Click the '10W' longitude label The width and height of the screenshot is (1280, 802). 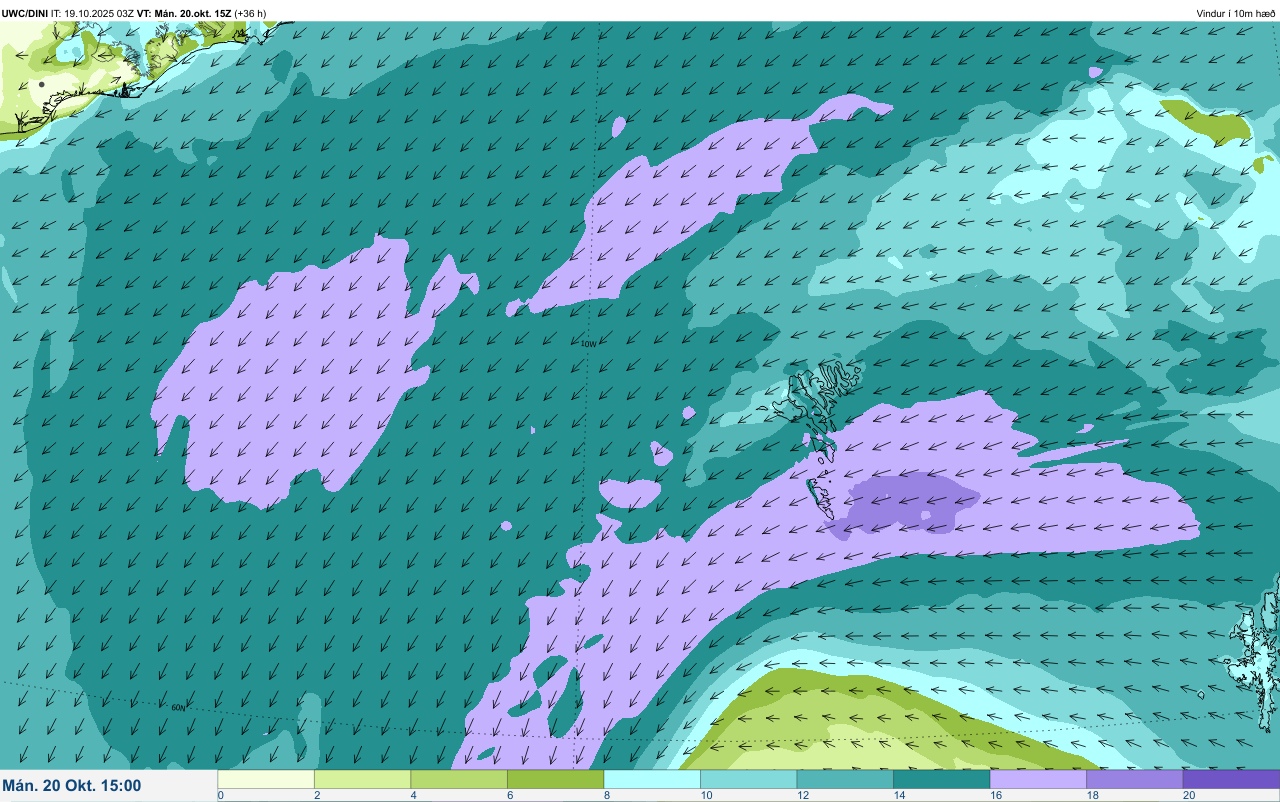point(588,344)
